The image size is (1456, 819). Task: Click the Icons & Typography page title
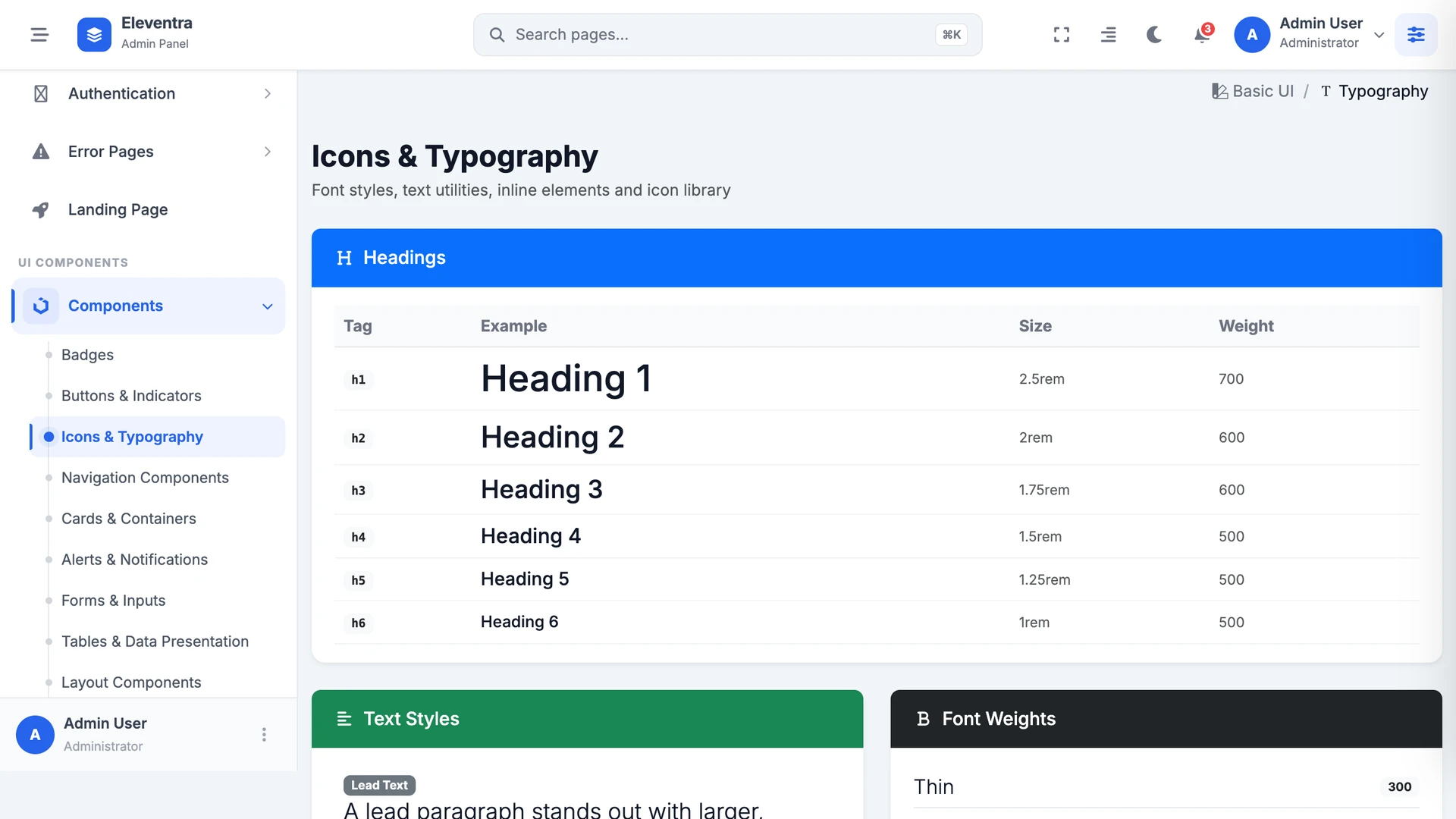454,156
